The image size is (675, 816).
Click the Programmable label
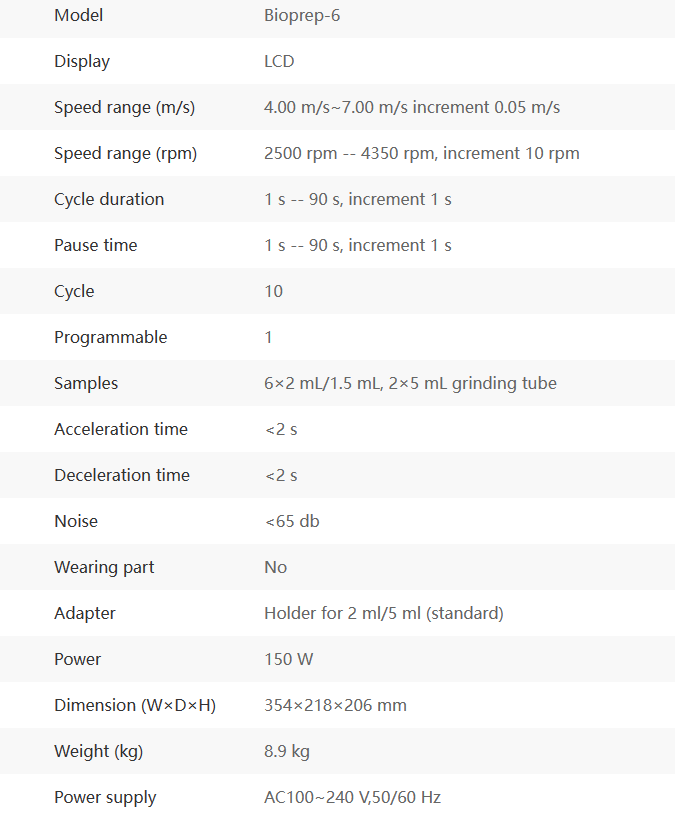(111, 337)
